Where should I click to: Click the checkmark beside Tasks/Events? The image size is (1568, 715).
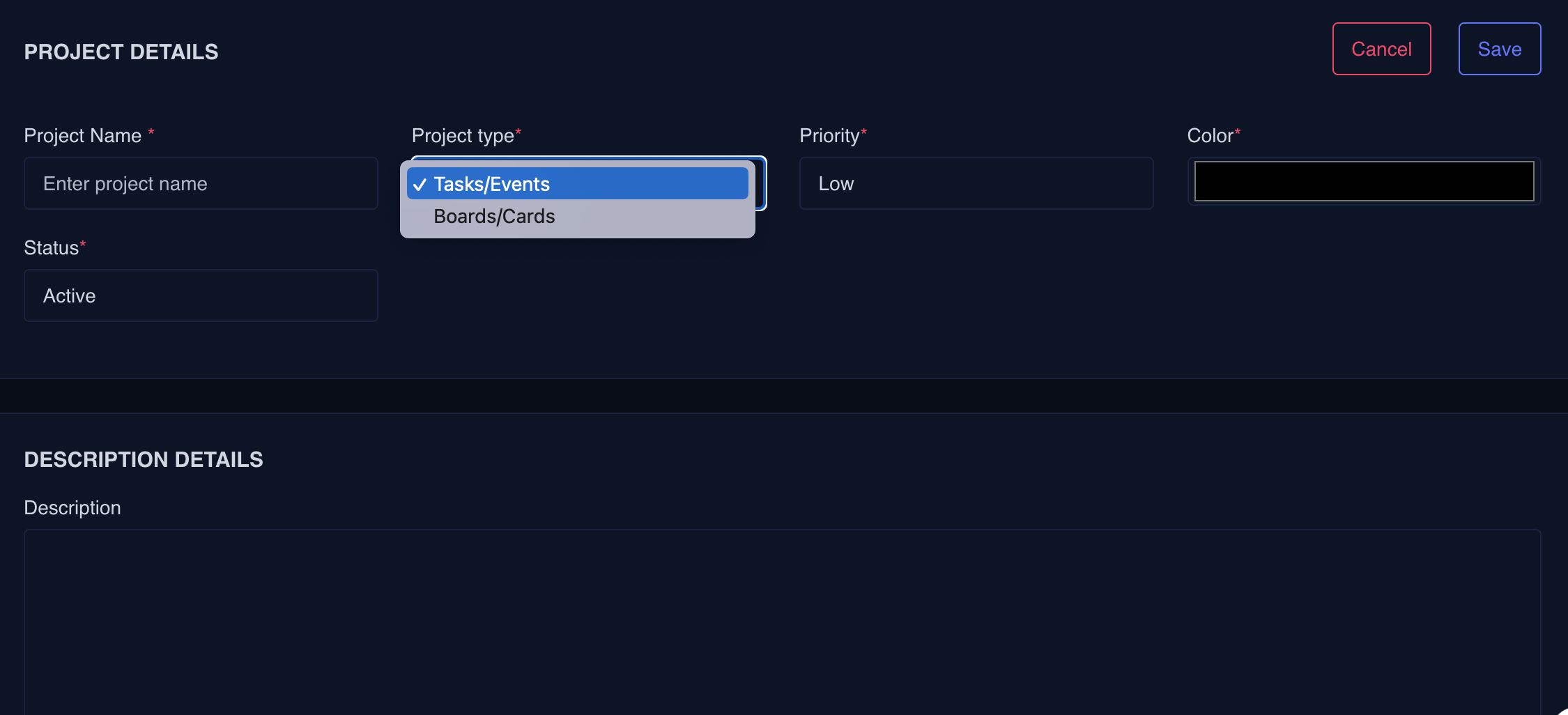pyautogui.click(x=420, y=185)
